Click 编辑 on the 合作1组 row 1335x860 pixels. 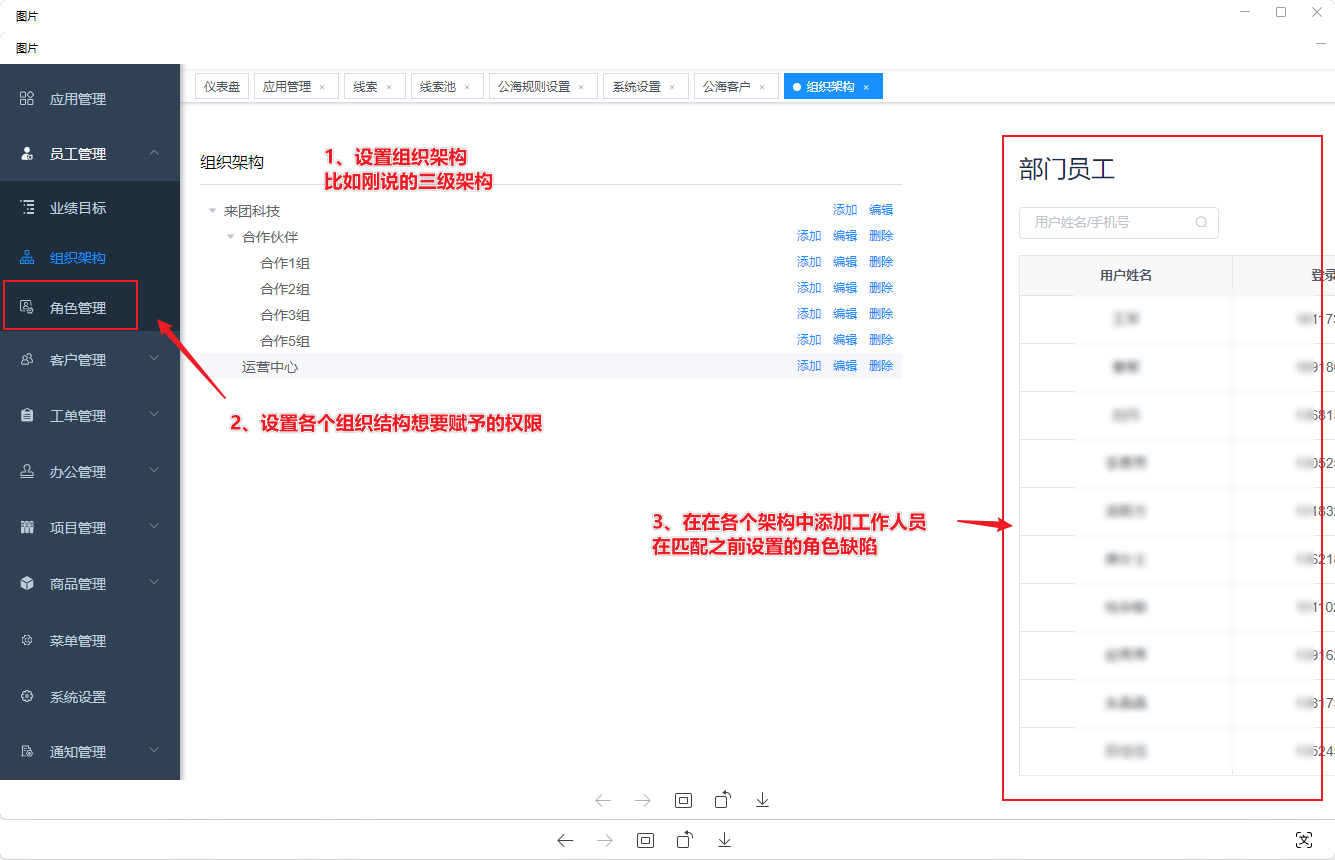coord(844,262)
